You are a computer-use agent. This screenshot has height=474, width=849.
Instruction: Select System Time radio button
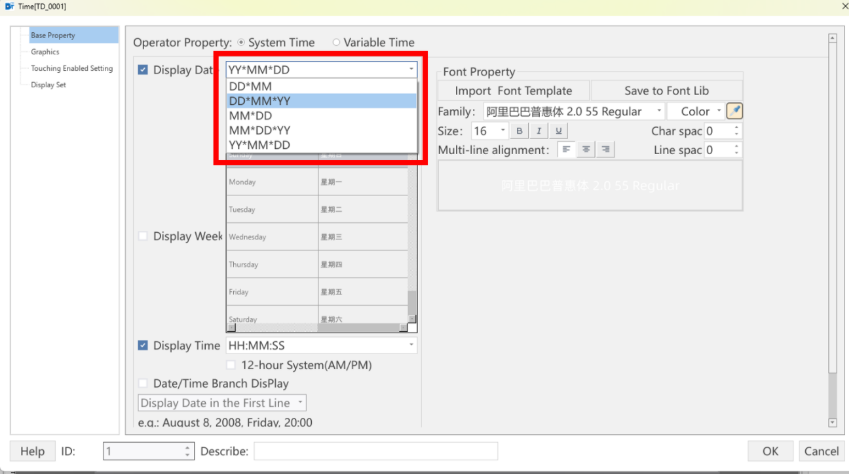pos(241,42)
